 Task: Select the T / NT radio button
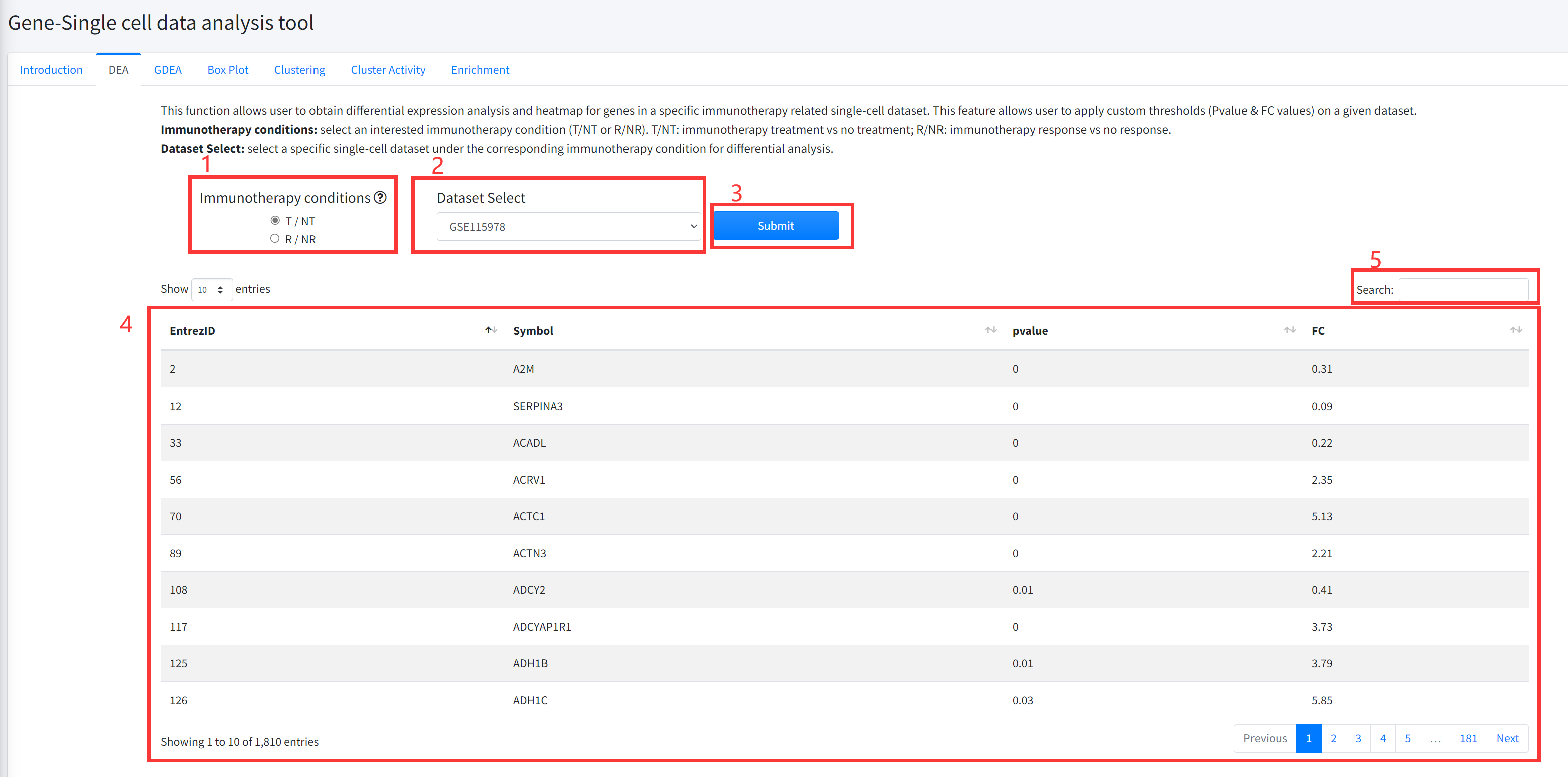coord(275,220)
